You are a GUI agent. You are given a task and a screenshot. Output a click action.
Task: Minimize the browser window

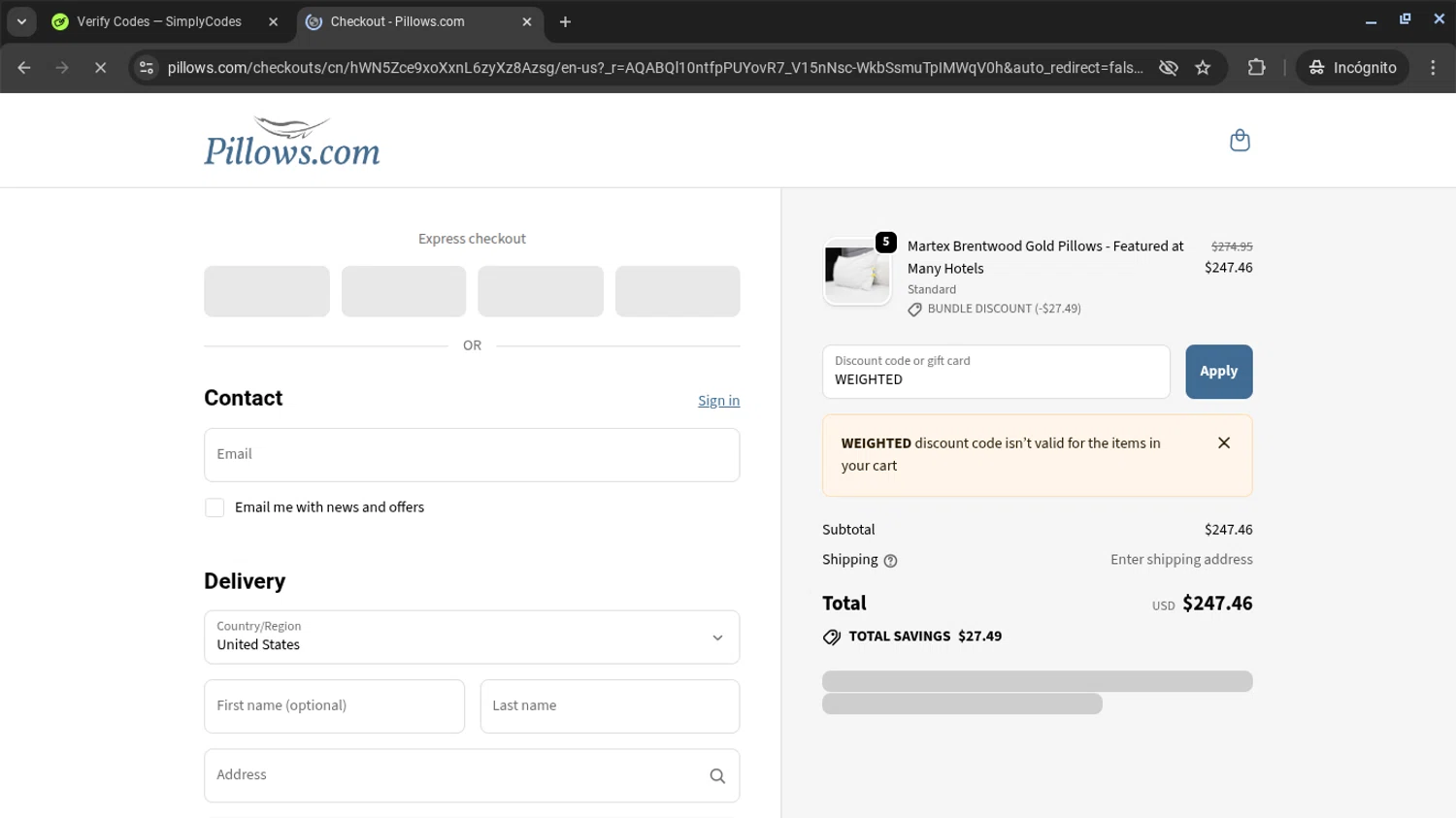(1371, 19)
